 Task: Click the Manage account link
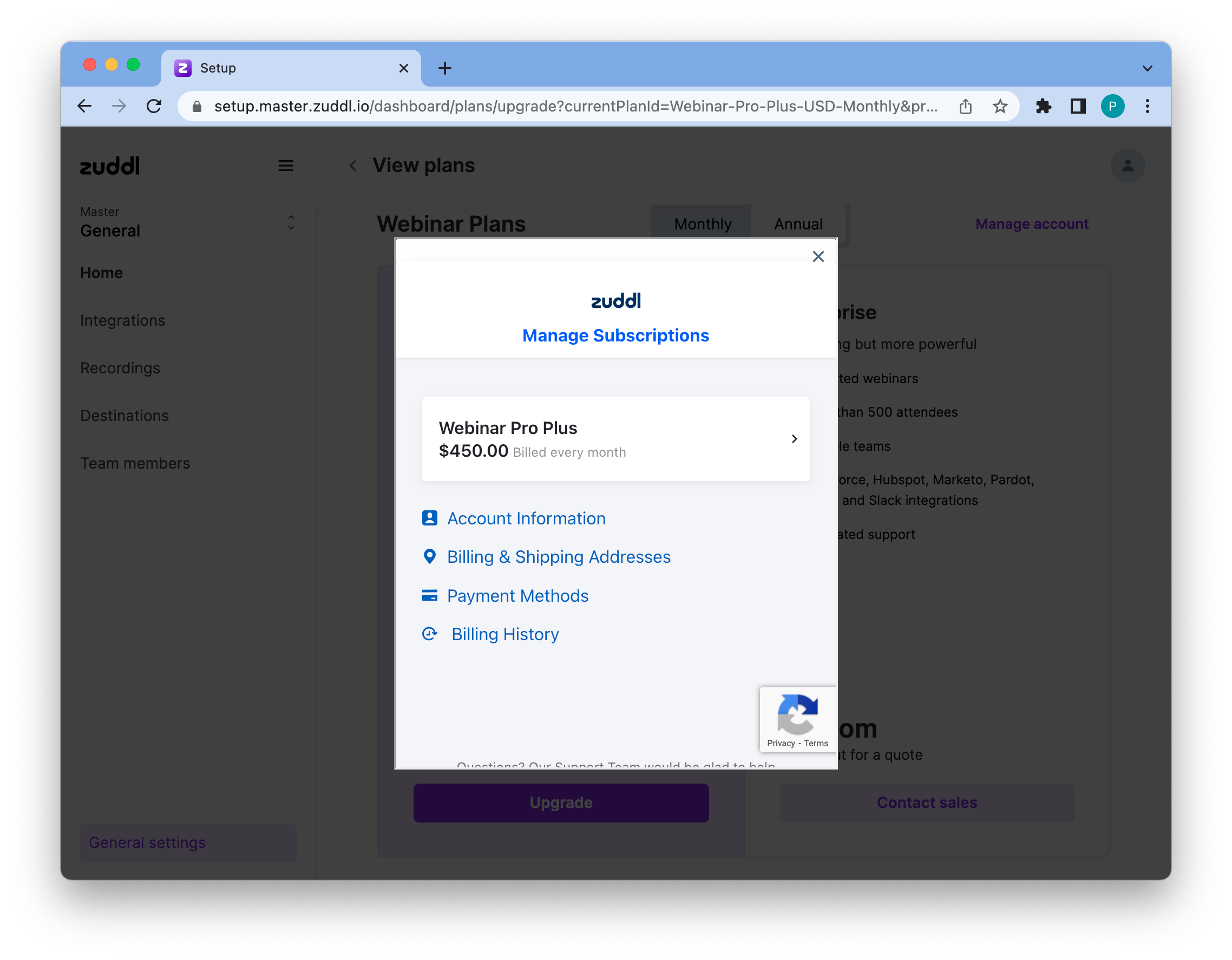click(x=1032, y=224)
